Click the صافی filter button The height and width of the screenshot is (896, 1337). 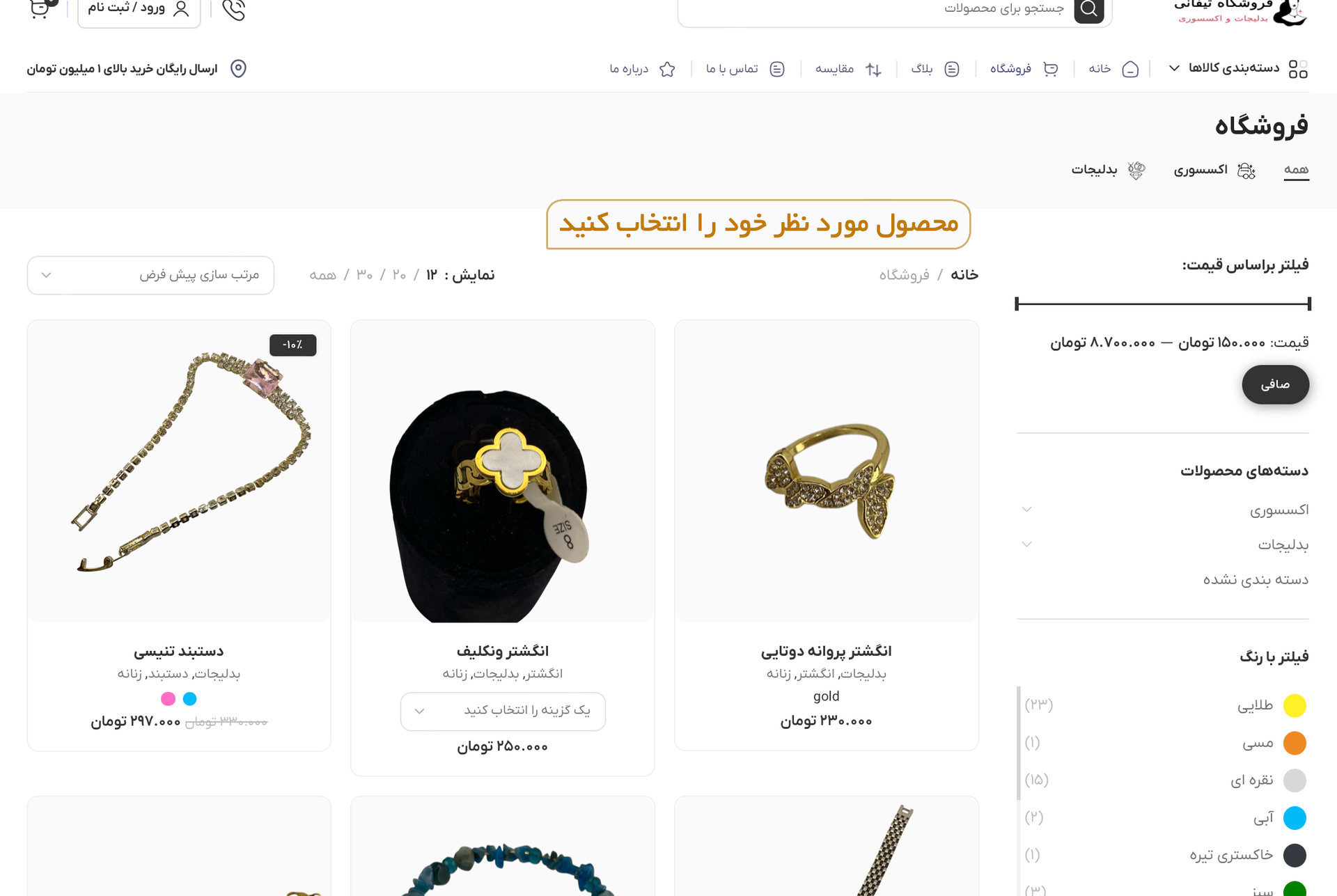tap(1275, 384)
